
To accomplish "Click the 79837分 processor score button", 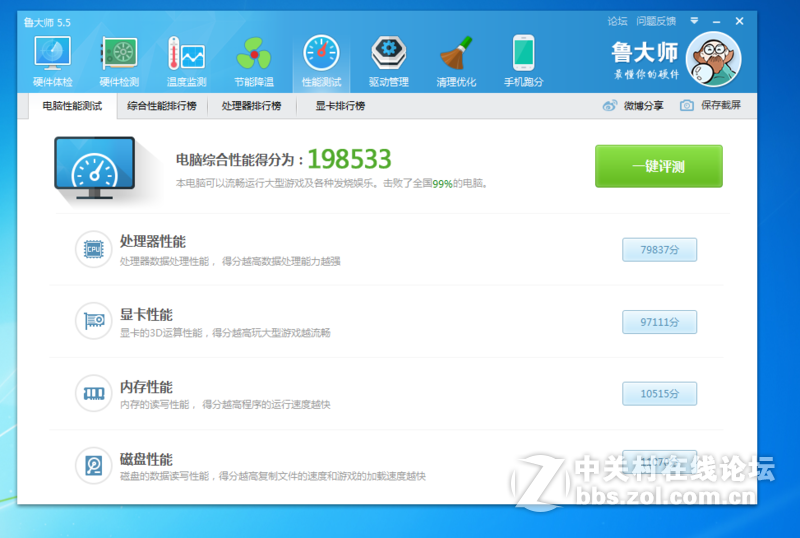I will (660, 250).
